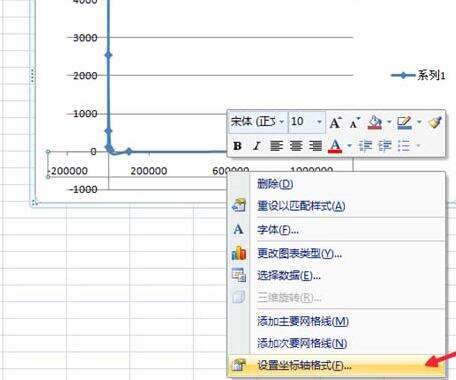Open 字体(F)... from the context menu
Viewport: 456px width, 380px height.
336,229
